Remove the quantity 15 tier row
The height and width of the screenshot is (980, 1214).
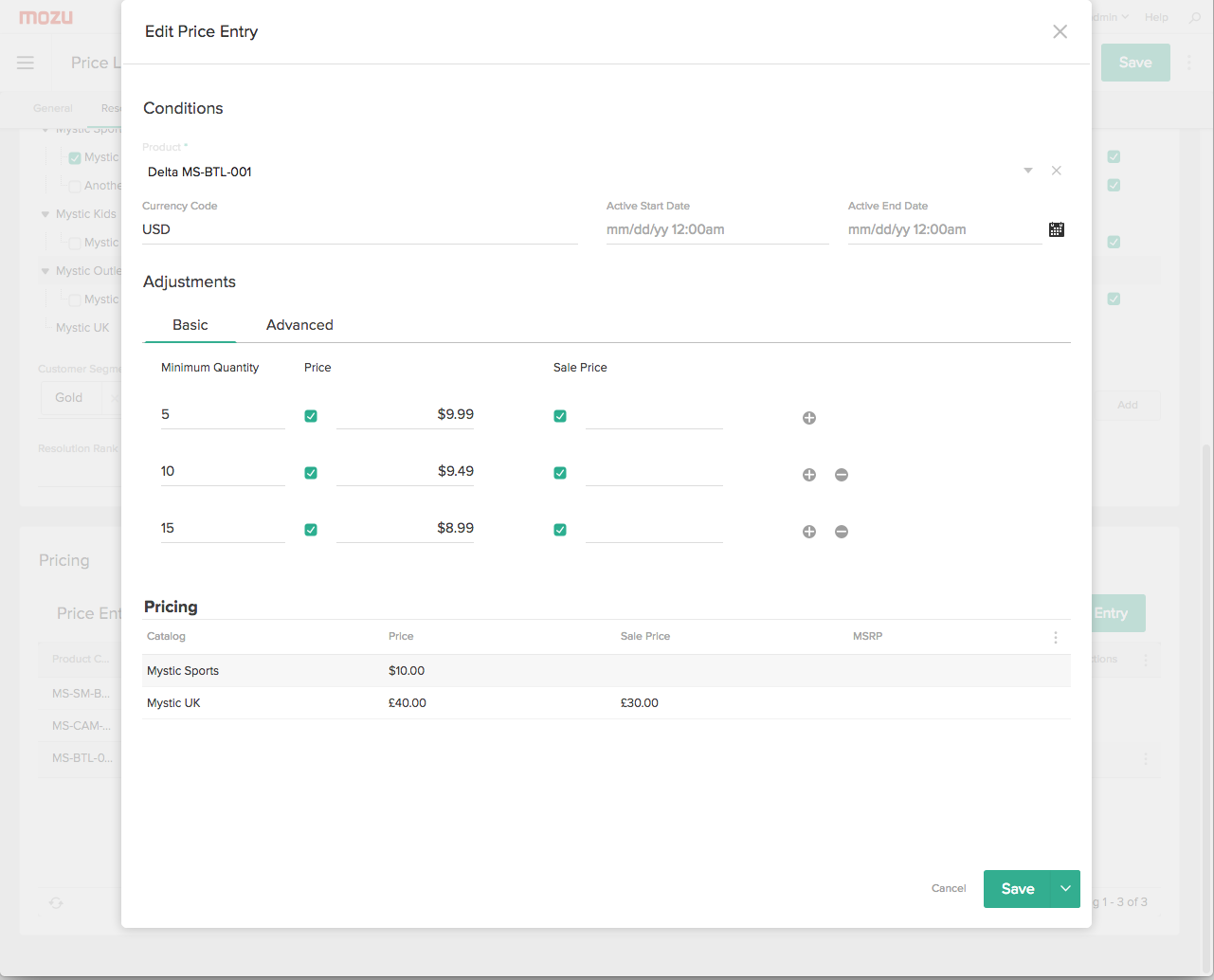pos(842,532)
